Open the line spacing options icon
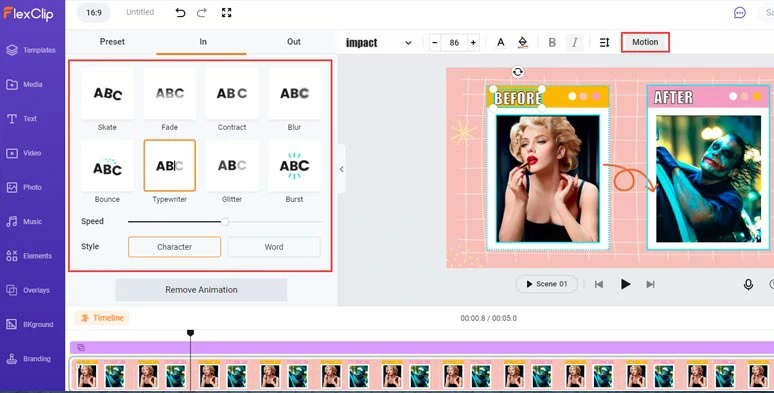This screenshot has height=393, width=774. (x=604, y=42)
